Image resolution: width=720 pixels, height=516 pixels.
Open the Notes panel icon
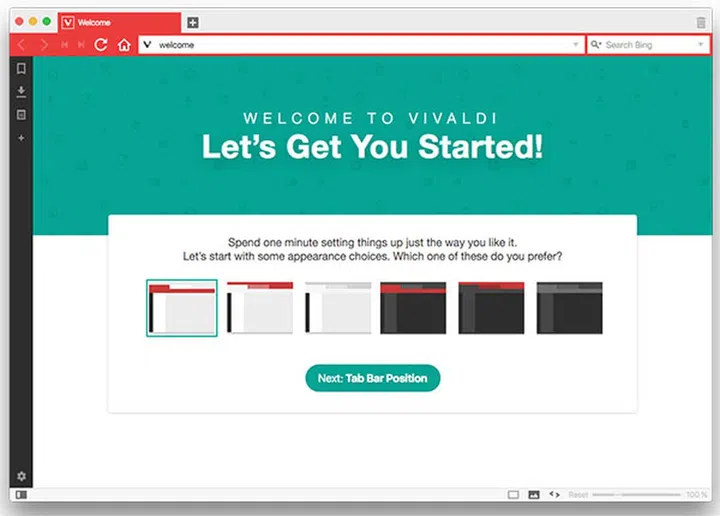21,114
